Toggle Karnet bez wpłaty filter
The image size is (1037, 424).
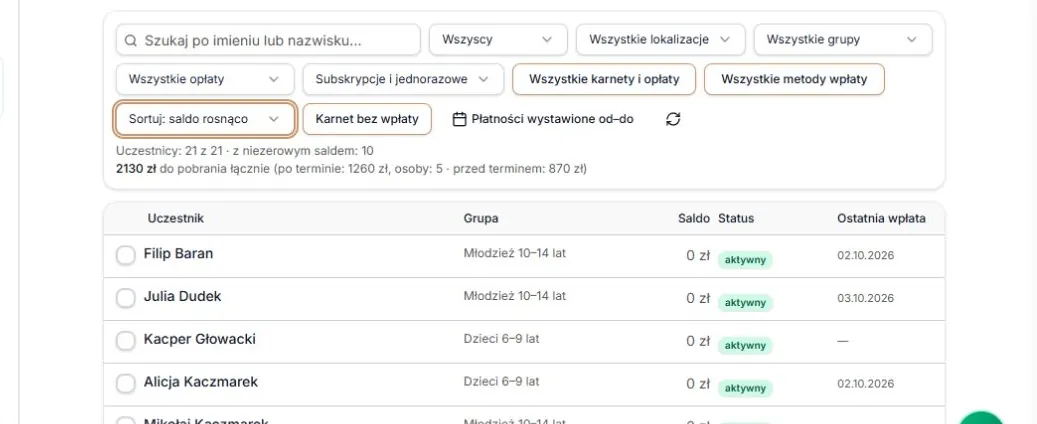click(367, 119)
